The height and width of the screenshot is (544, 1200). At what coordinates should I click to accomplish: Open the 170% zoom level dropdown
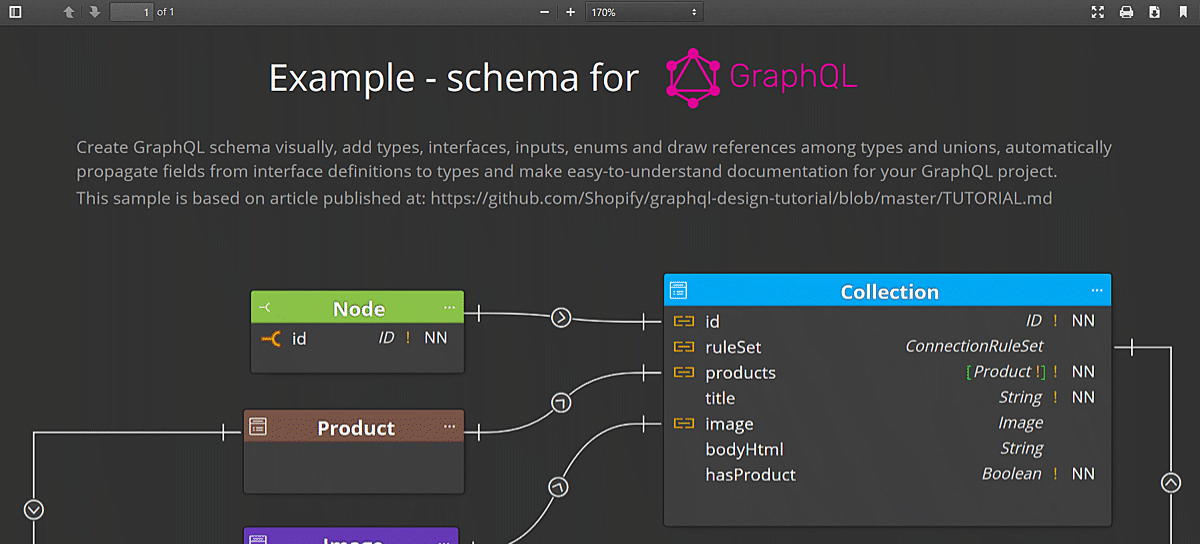click(x=644, y=12)
